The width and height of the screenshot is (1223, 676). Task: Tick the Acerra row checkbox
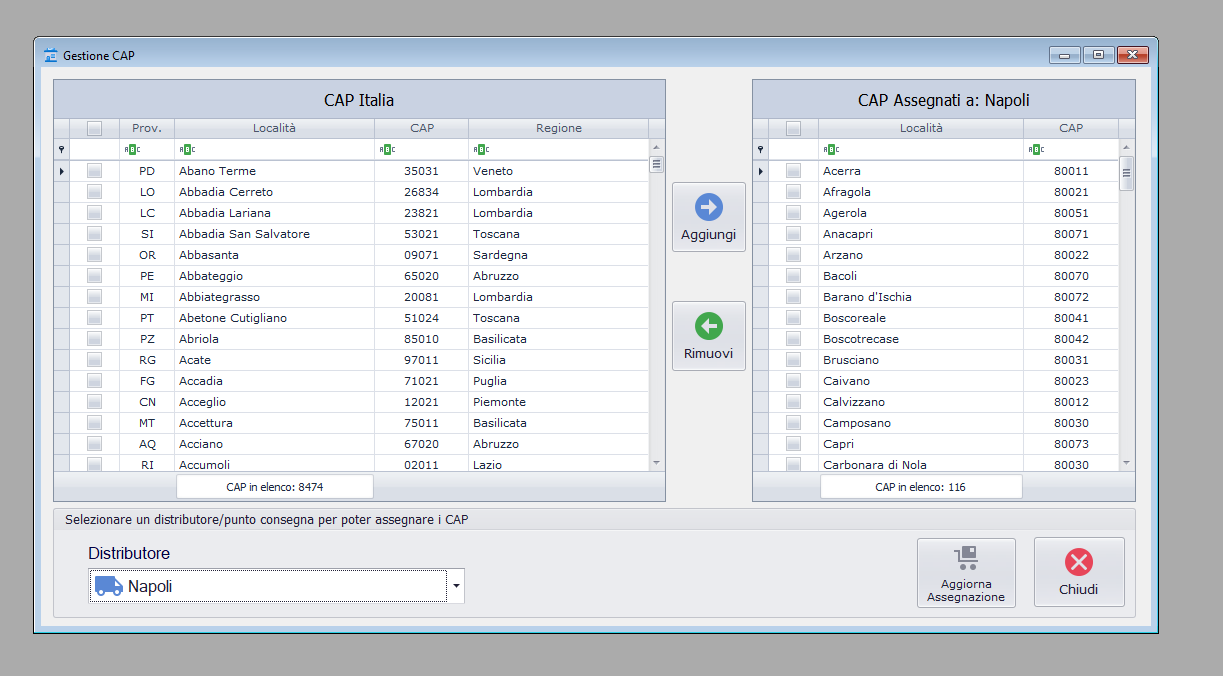(x=793, y=171)
